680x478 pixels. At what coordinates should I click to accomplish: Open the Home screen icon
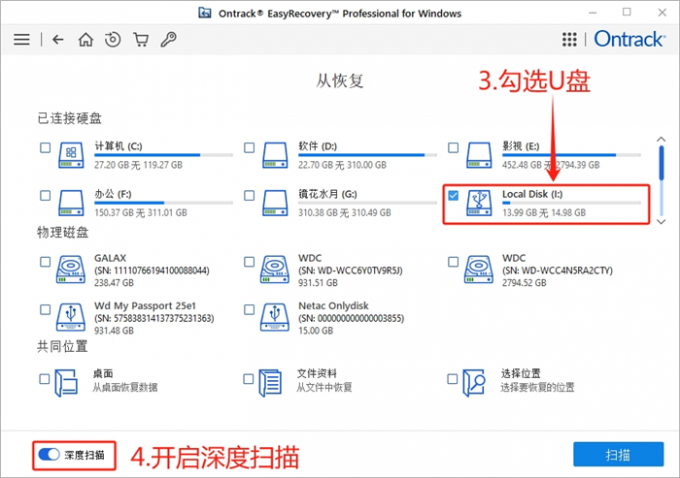pyautogui.click(x=85, y=40)
